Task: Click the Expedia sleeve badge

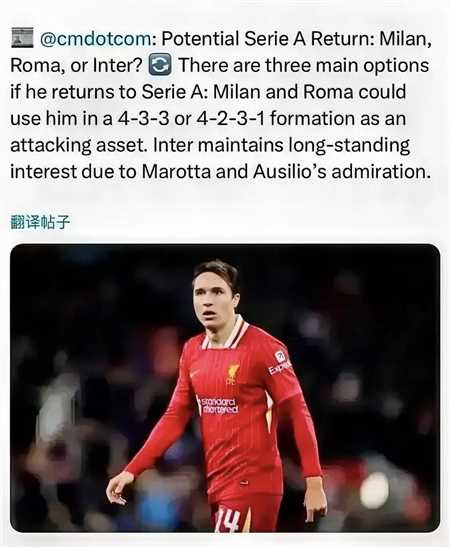Action: (280, 363)
